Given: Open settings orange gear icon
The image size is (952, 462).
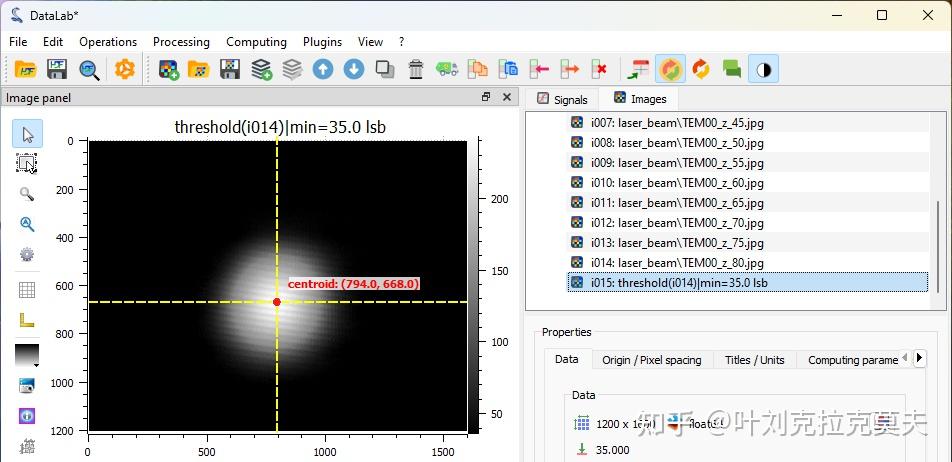Looking at the screenshot, I should (124, 69).
